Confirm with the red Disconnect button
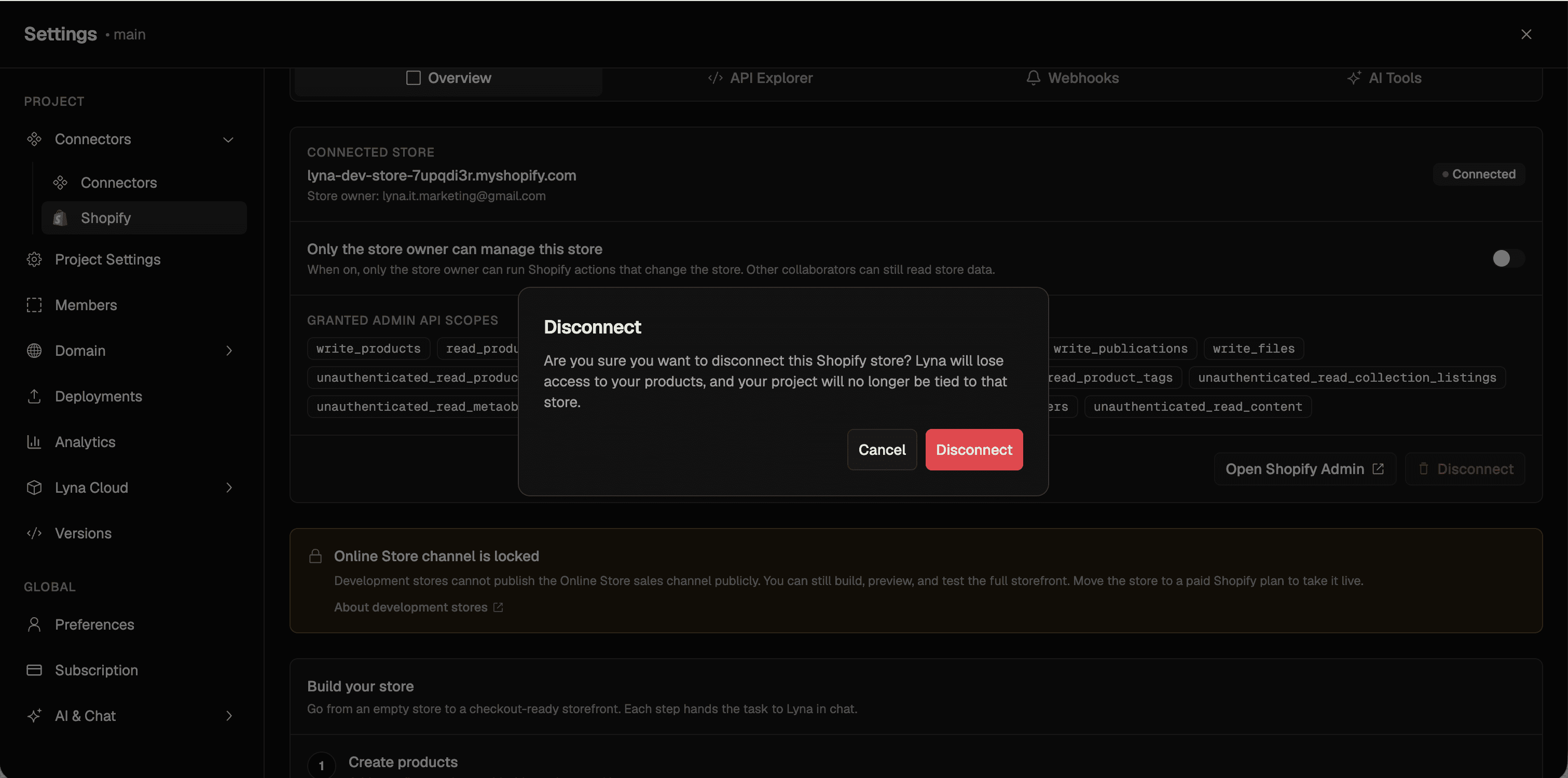 point(974,450)
